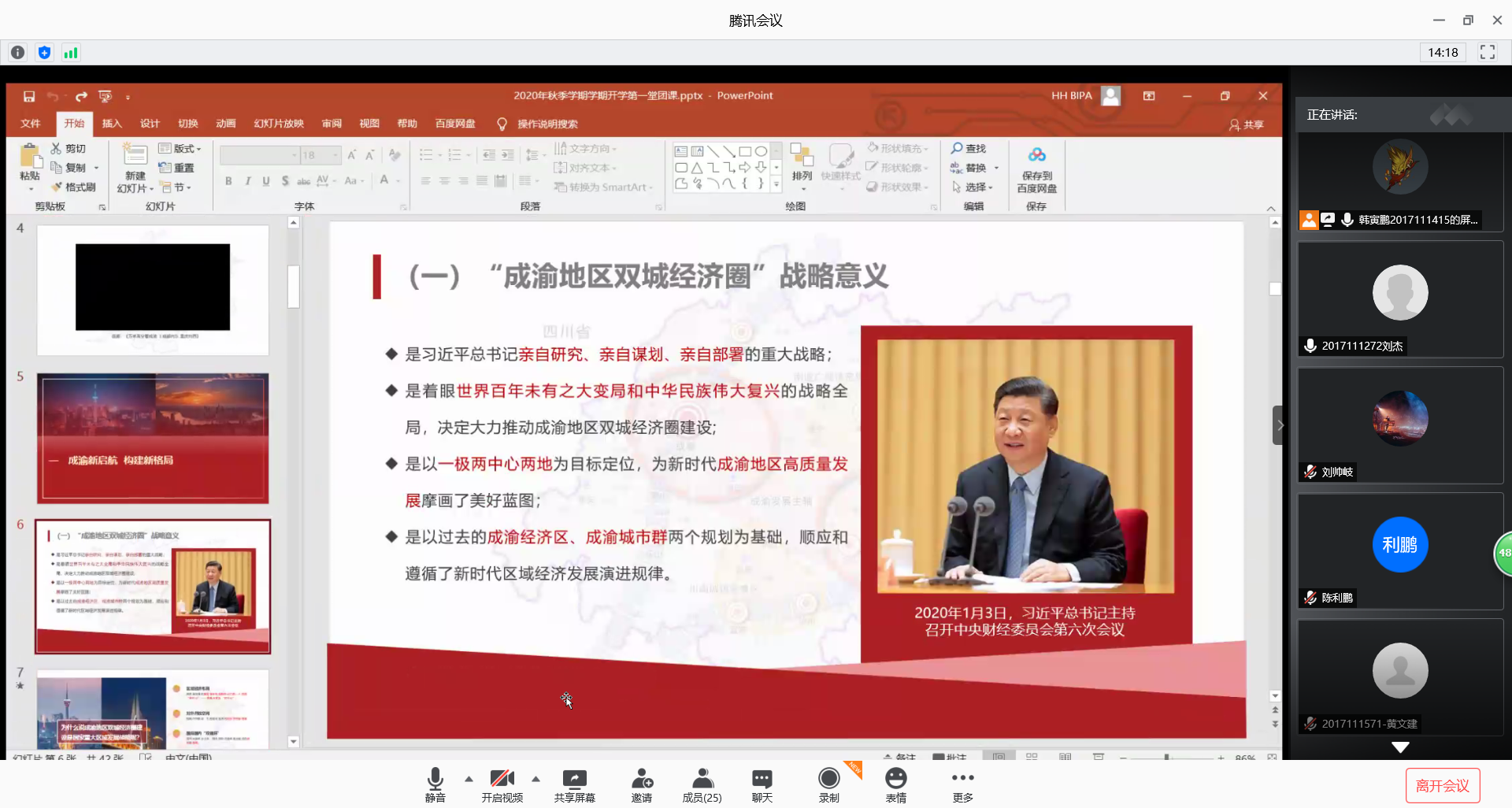1512x808 pixels.
Task: Start recording with the Record icon
Action: 828,784
